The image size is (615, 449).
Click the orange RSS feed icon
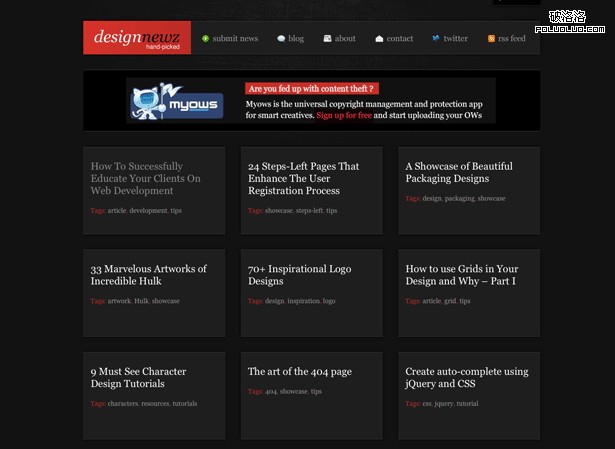point(491,39)
